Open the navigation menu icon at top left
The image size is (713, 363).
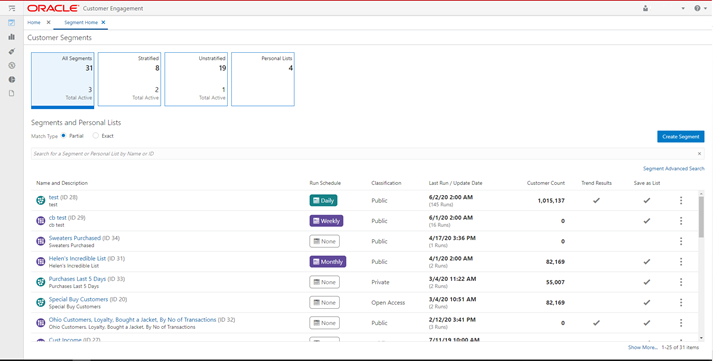click(12, 8)
